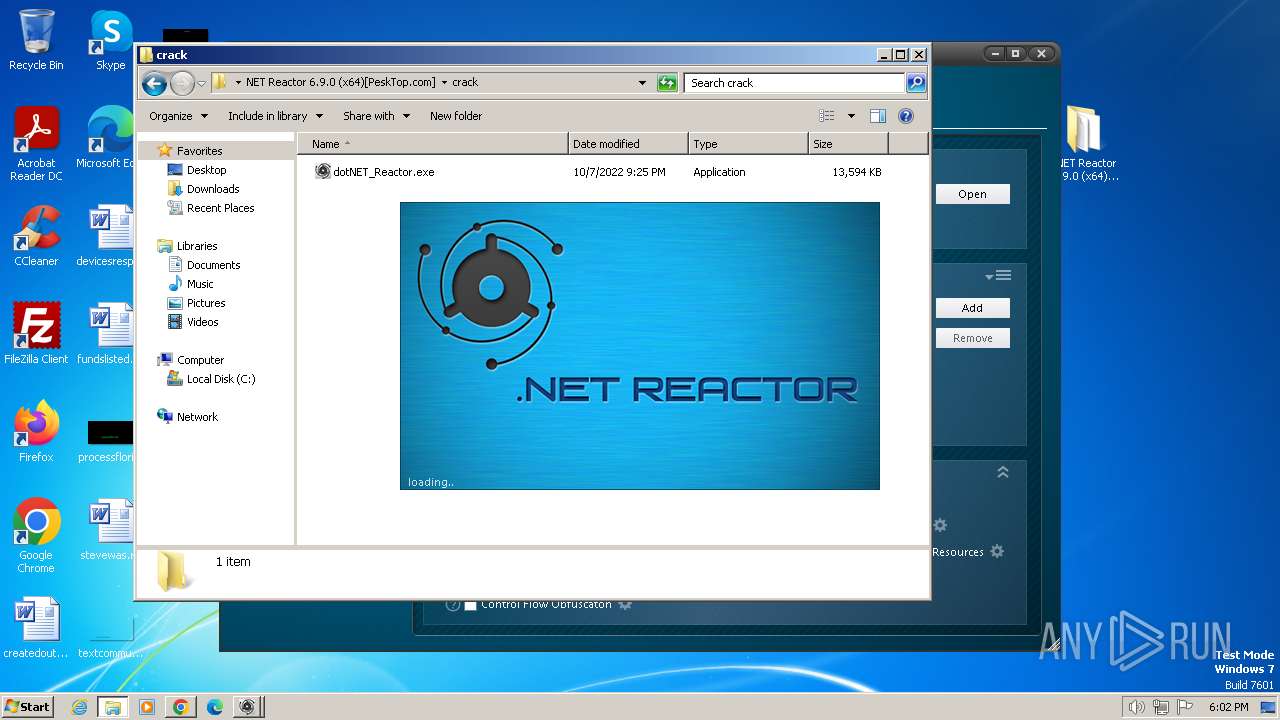Screen dimensions: 1280x720
Task: Enable Control Flow Obfuscation checkbox
Action: point(471,604)
